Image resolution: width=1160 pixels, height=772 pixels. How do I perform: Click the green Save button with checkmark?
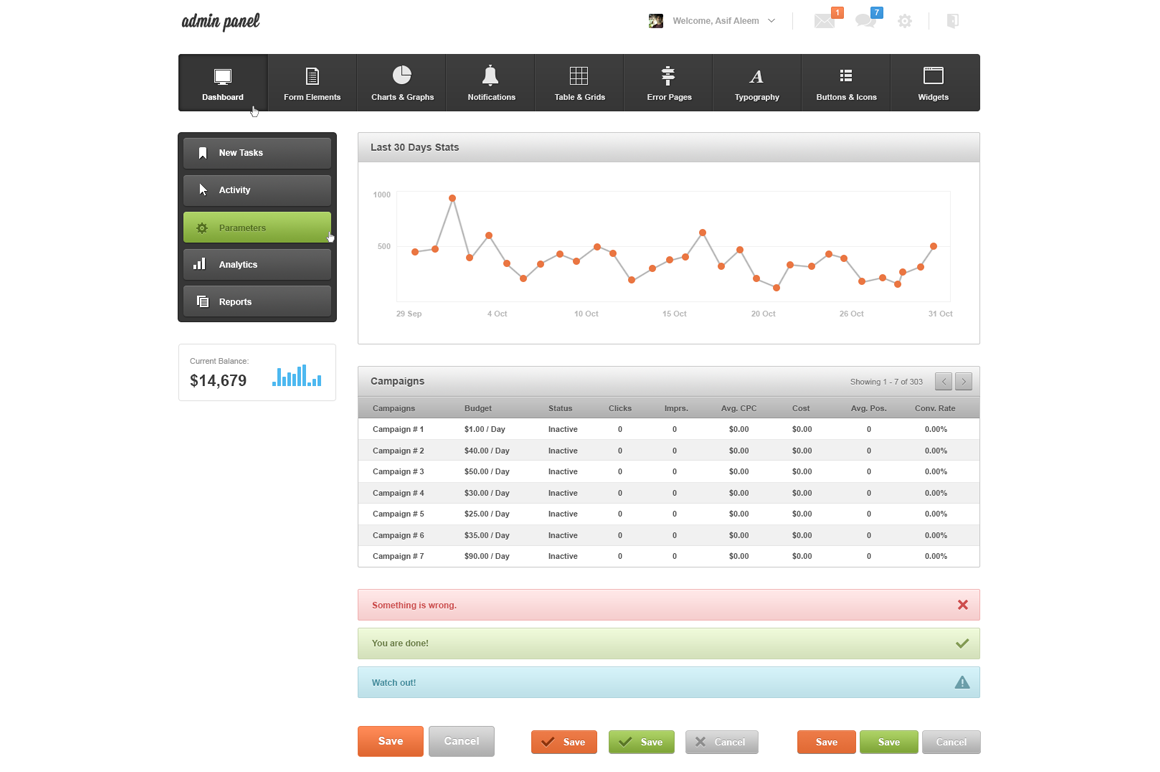(x=641, y=742)
